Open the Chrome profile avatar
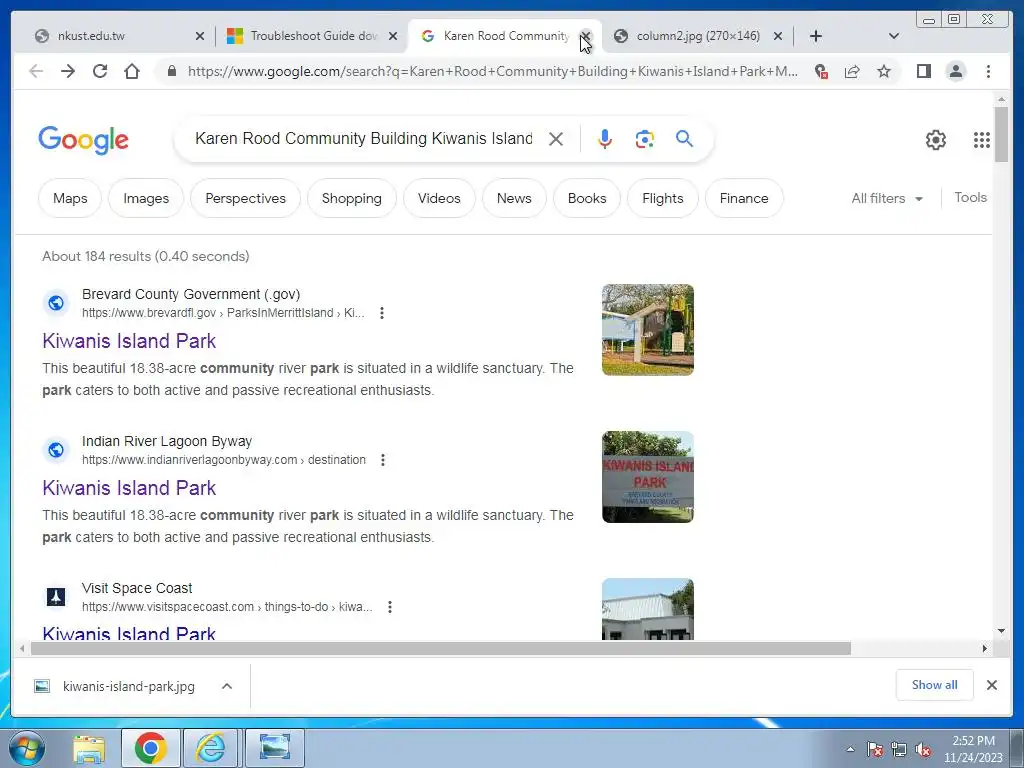 (x=955, y=71)
